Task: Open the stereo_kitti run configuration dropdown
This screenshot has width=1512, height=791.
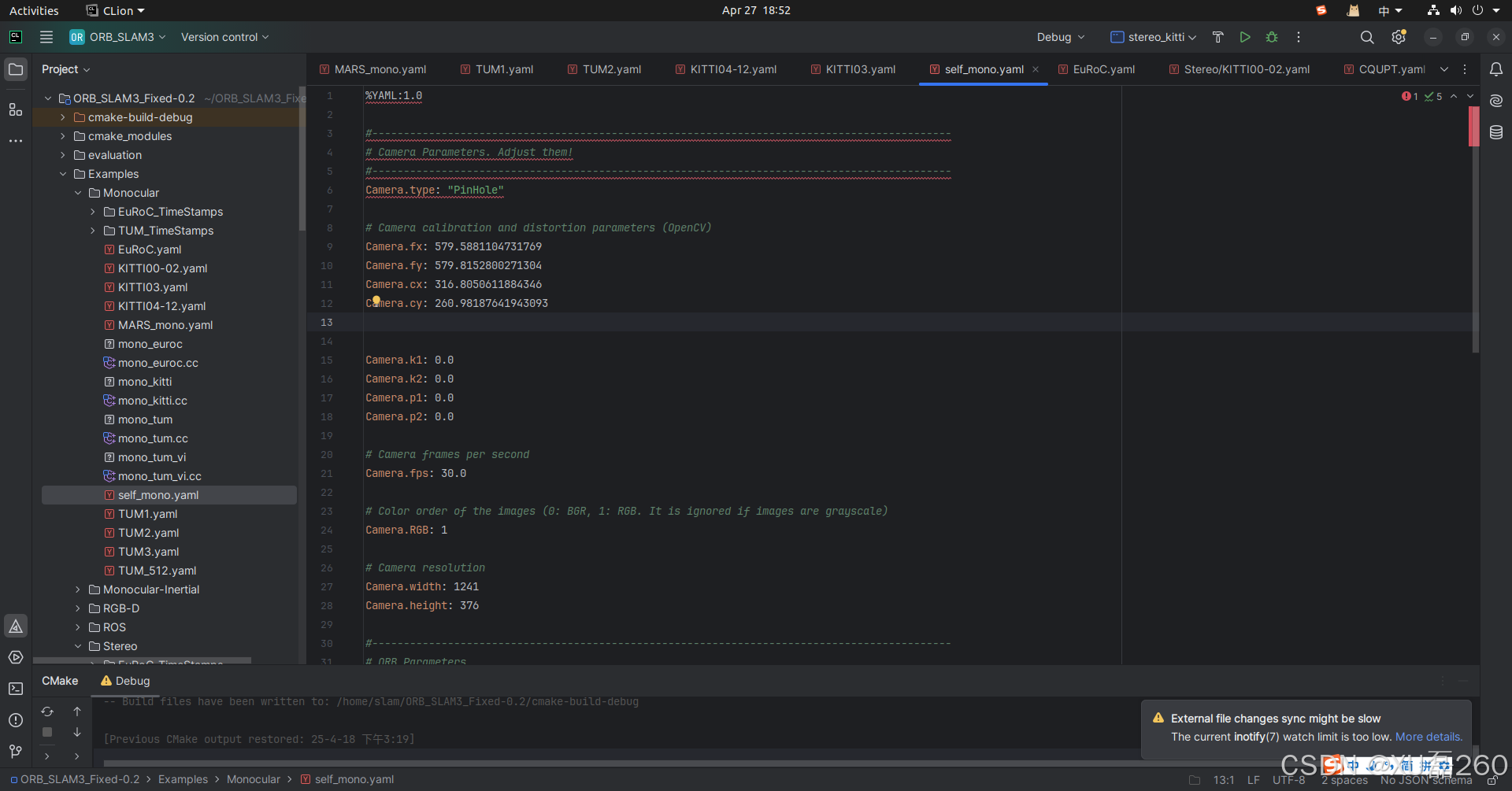Action: tap(1154, 37)
